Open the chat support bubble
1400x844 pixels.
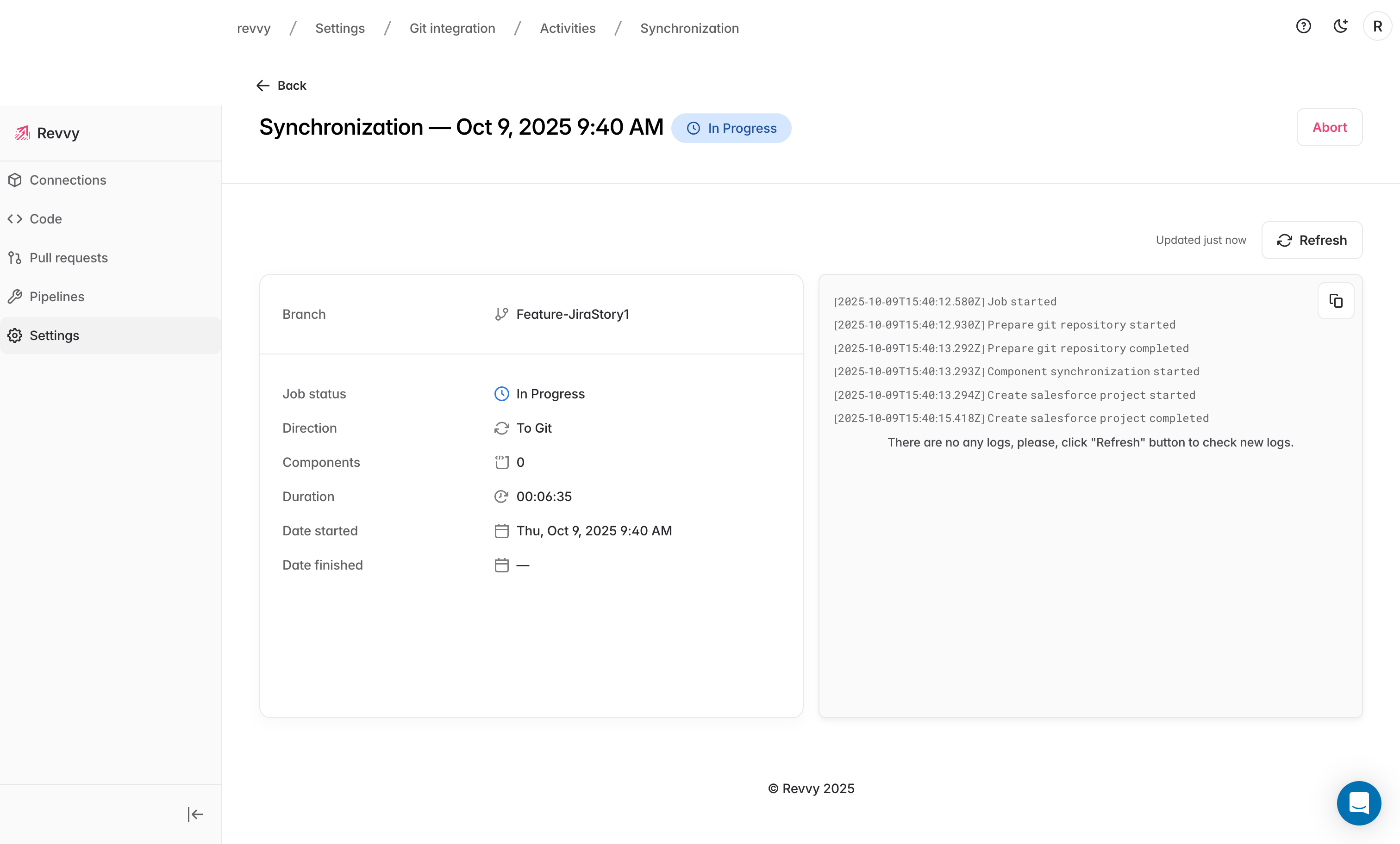[1358, 802]
